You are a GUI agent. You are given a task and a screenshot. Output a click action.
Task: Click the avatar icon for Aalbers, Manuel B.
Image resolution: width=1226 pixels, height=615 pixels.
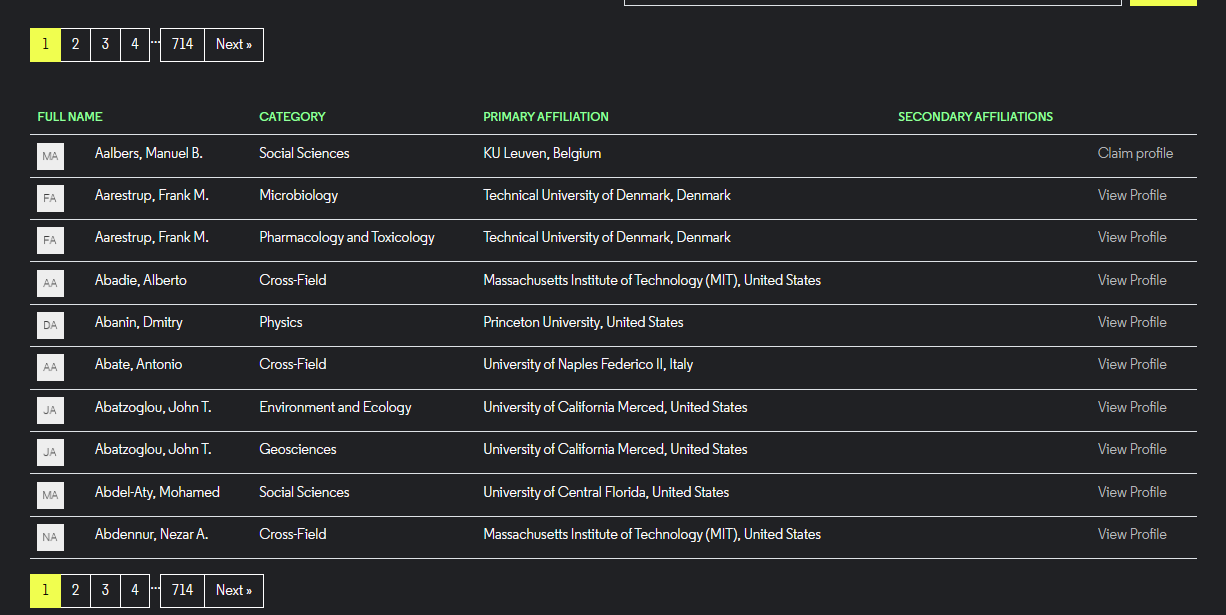[50, 156]
